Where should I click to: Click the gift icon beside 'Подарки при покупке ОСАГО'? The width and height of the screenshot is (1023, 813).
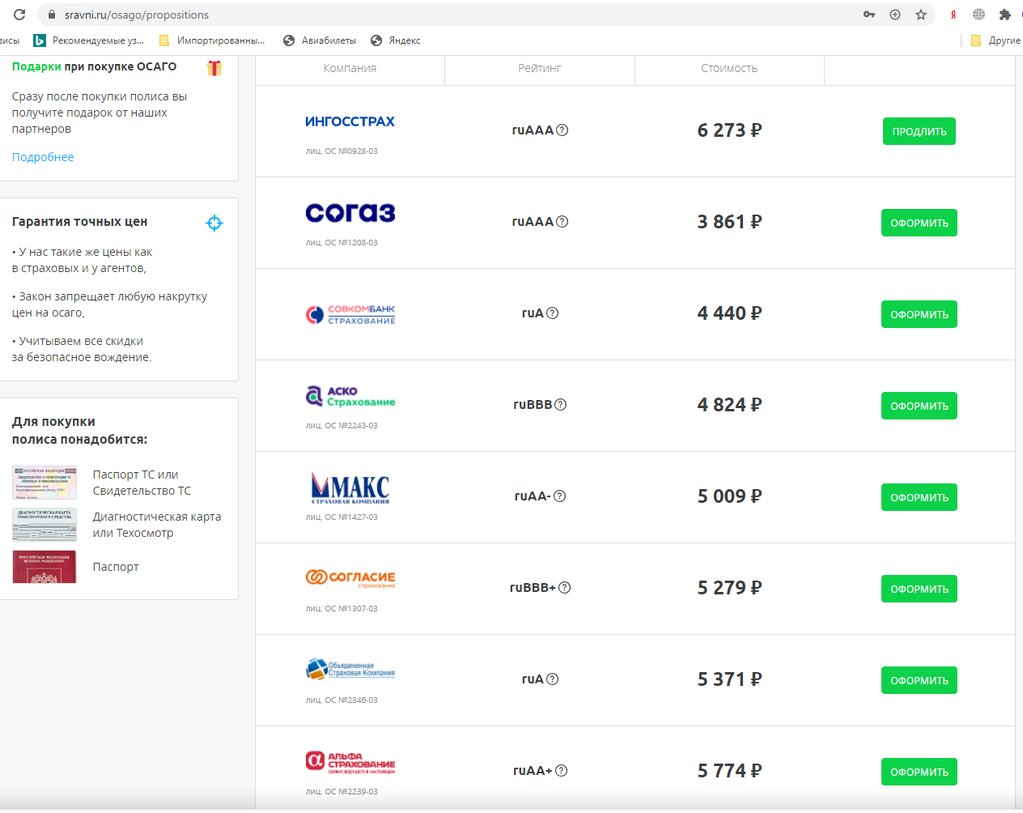point(215,67)
